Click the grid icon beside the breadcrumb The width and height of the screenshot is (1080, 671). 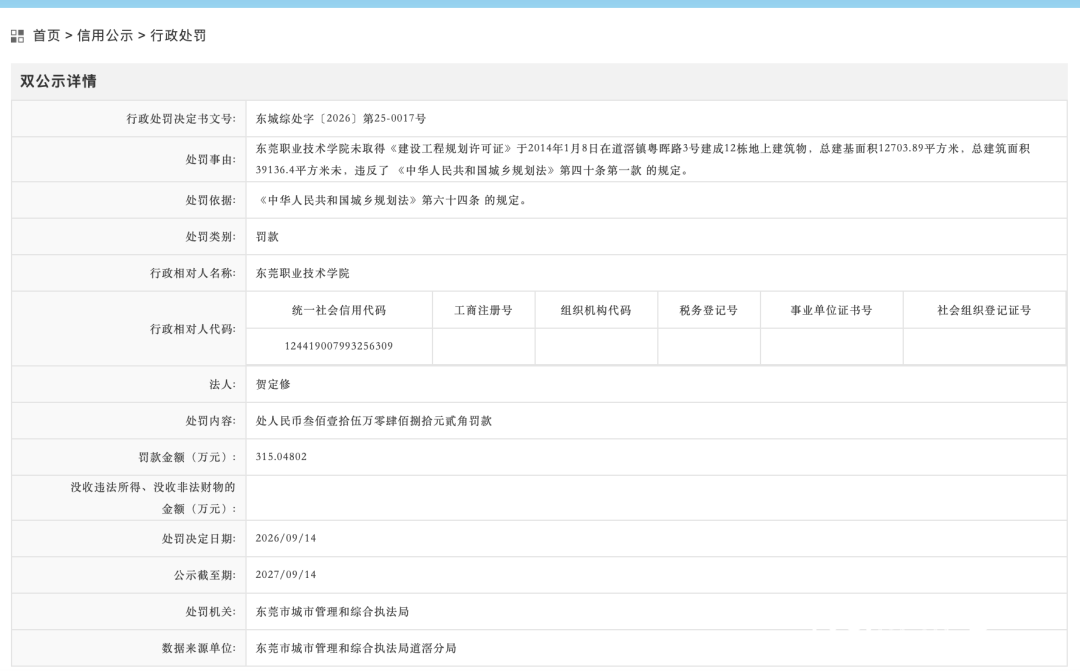point(17,36)
